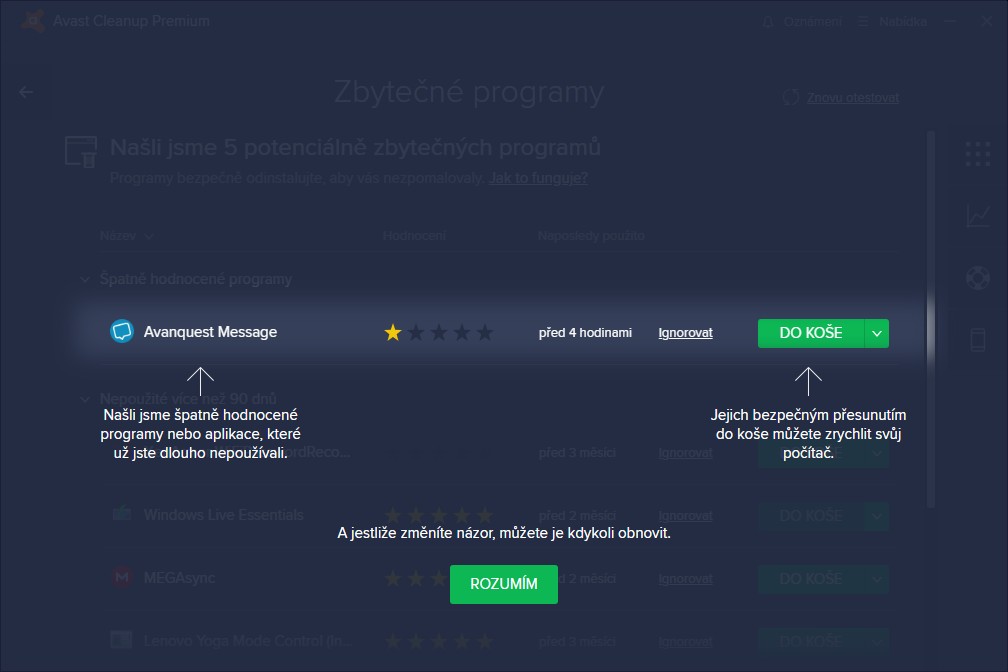
Task: Click Ignorovat for MEGAsync
Action: [x=685, y=579]
